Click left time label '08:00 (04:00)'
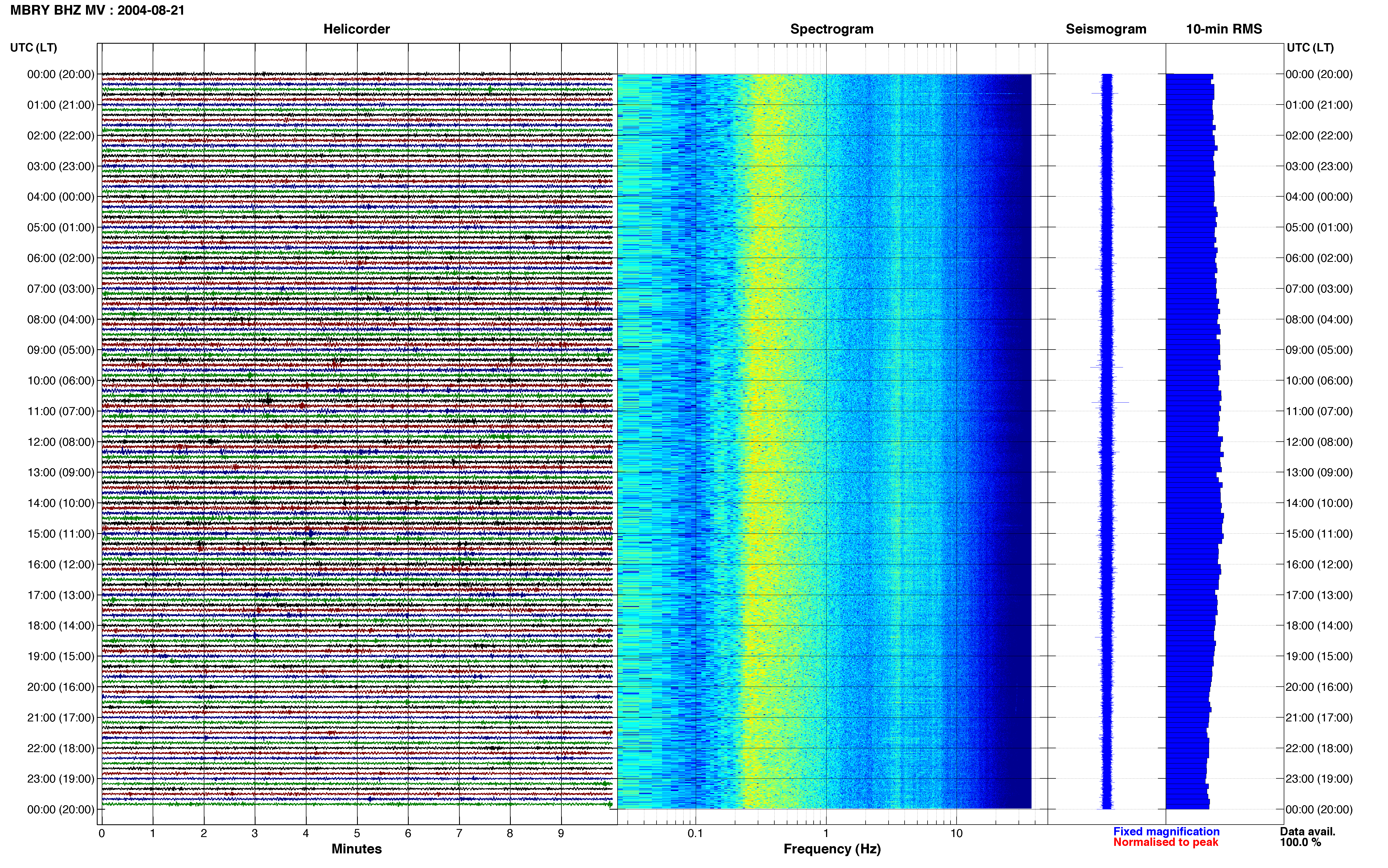 [x=61, y=319]
